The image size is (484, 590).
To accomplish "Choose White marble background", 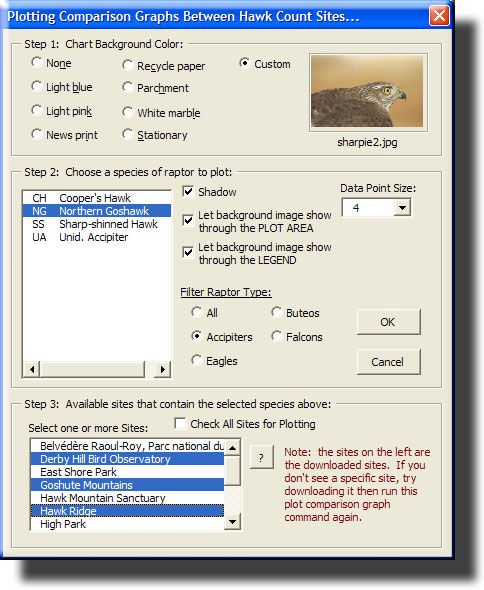I will pos(128,112).
